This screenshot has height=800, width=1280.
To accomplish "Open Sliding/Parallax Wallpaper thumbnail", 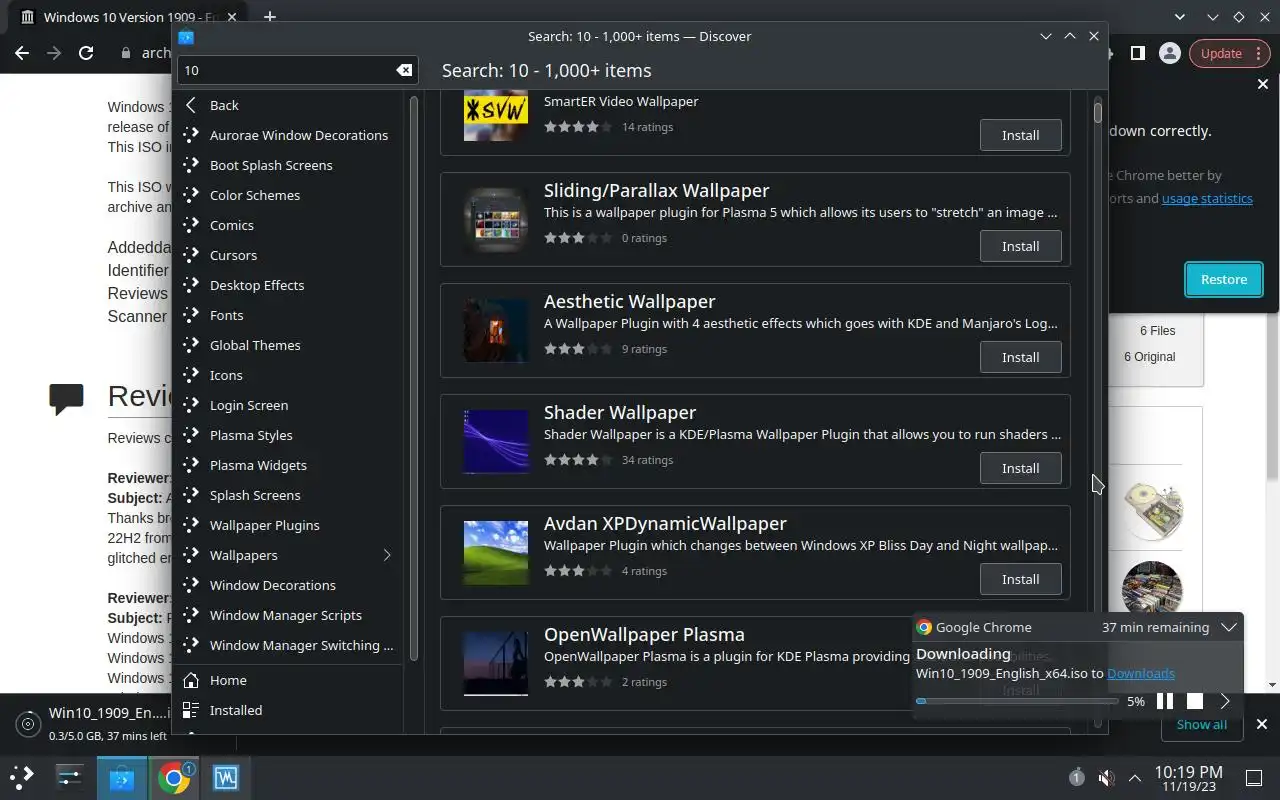I will click(x=495, y=219).
